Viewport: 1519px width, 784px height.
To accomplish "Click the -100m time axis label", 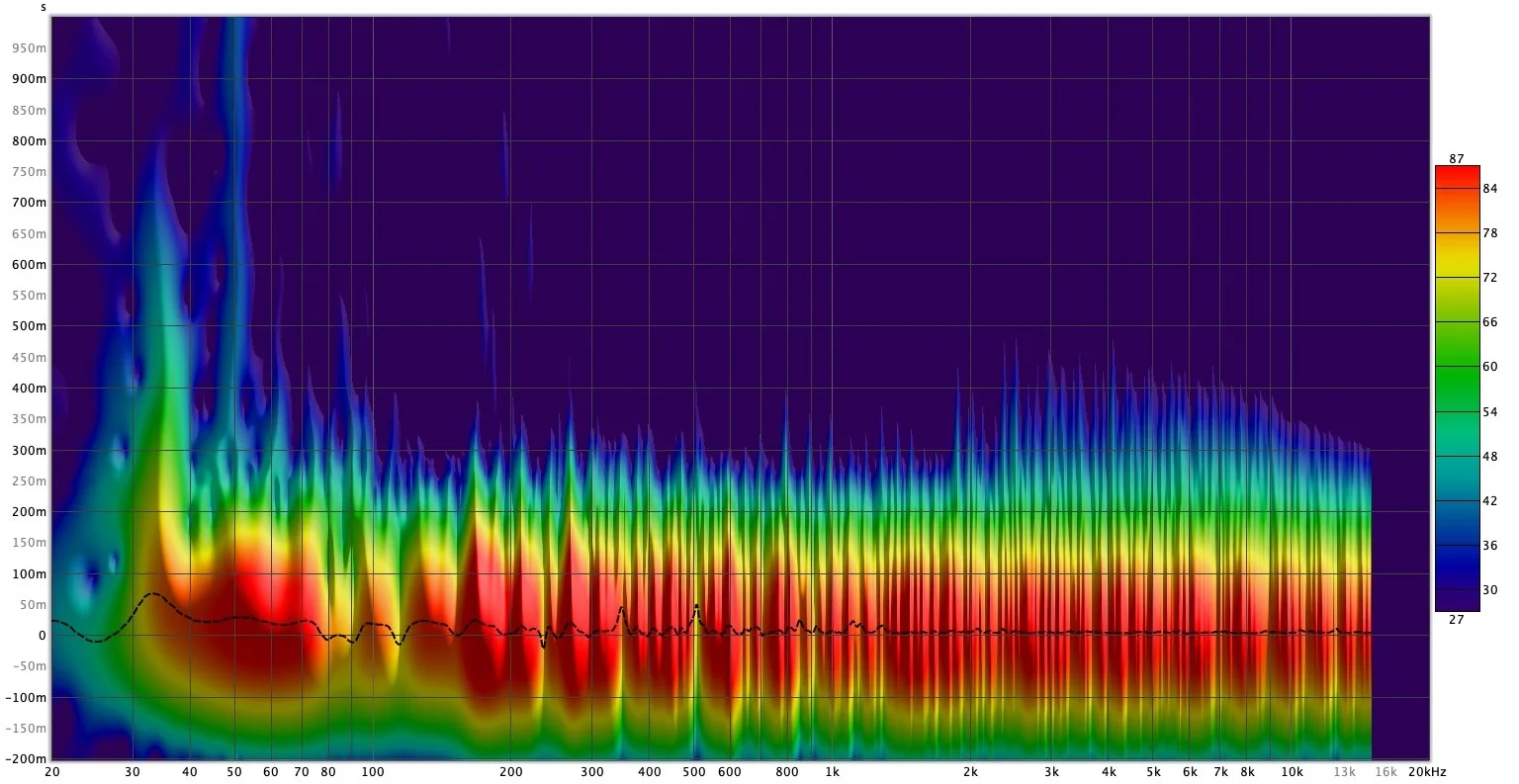I will pyautogui.click(x=28, y=698).
